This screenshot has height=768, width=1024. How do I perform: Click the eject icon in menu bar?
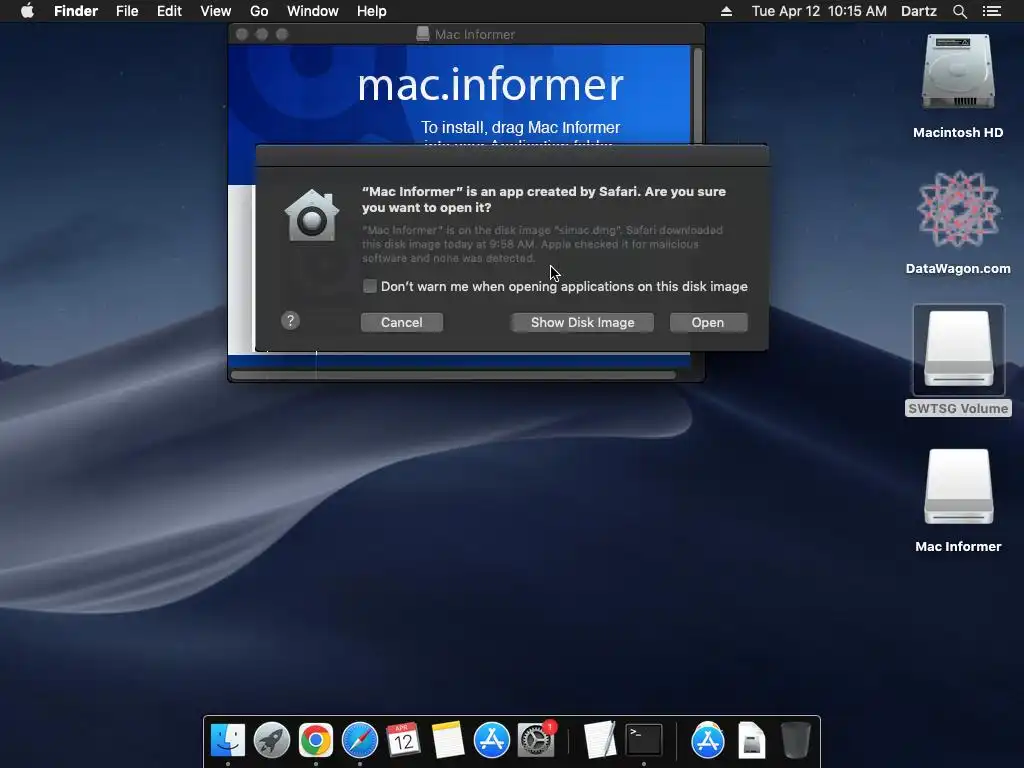click(x=726, y=11)
